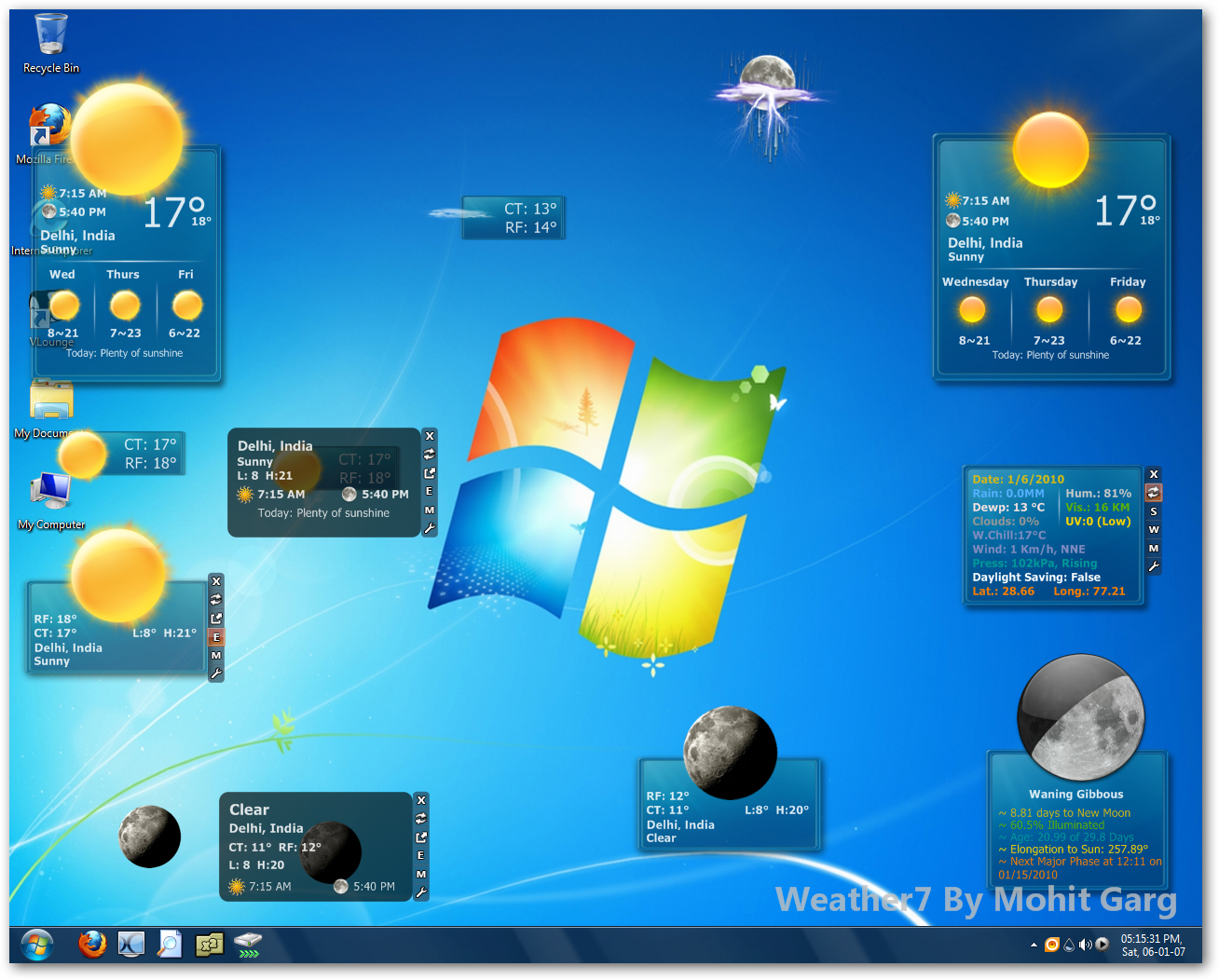Click 'Hum.: 81%' value
Screen dimensions: 1219x980
click(x=1098, y=494)
